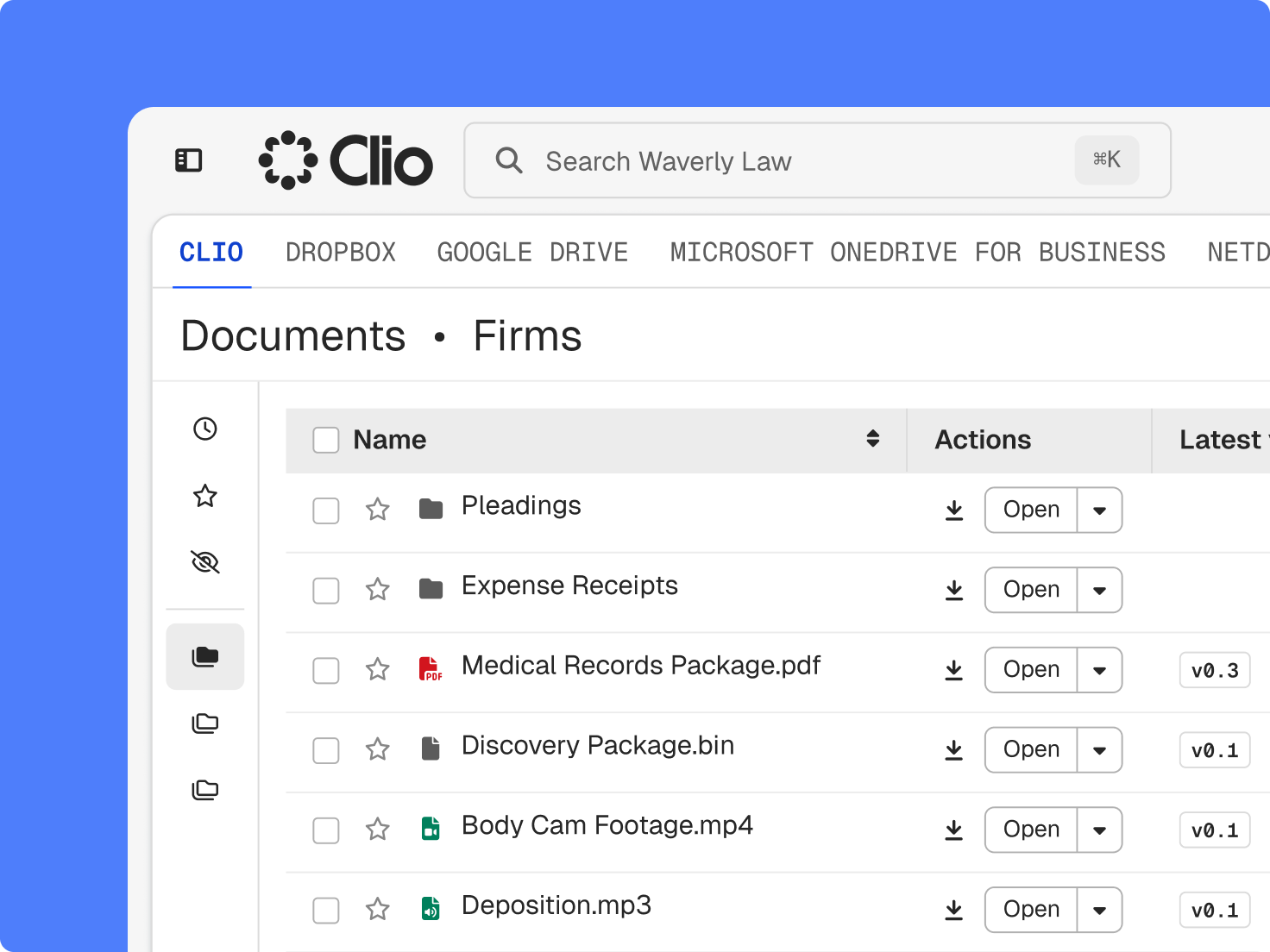Tick the select-all checkbox in header
The image size is (1270, 952).
[x=326, y=440]
